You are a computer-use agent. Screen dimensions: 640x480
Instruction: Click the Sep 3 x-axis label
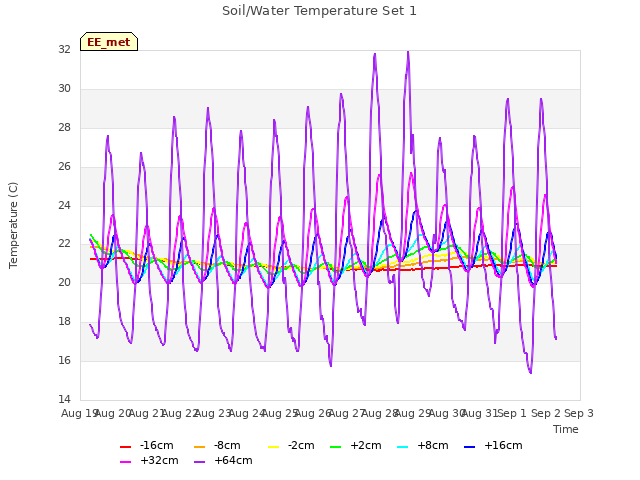(579, 413)
